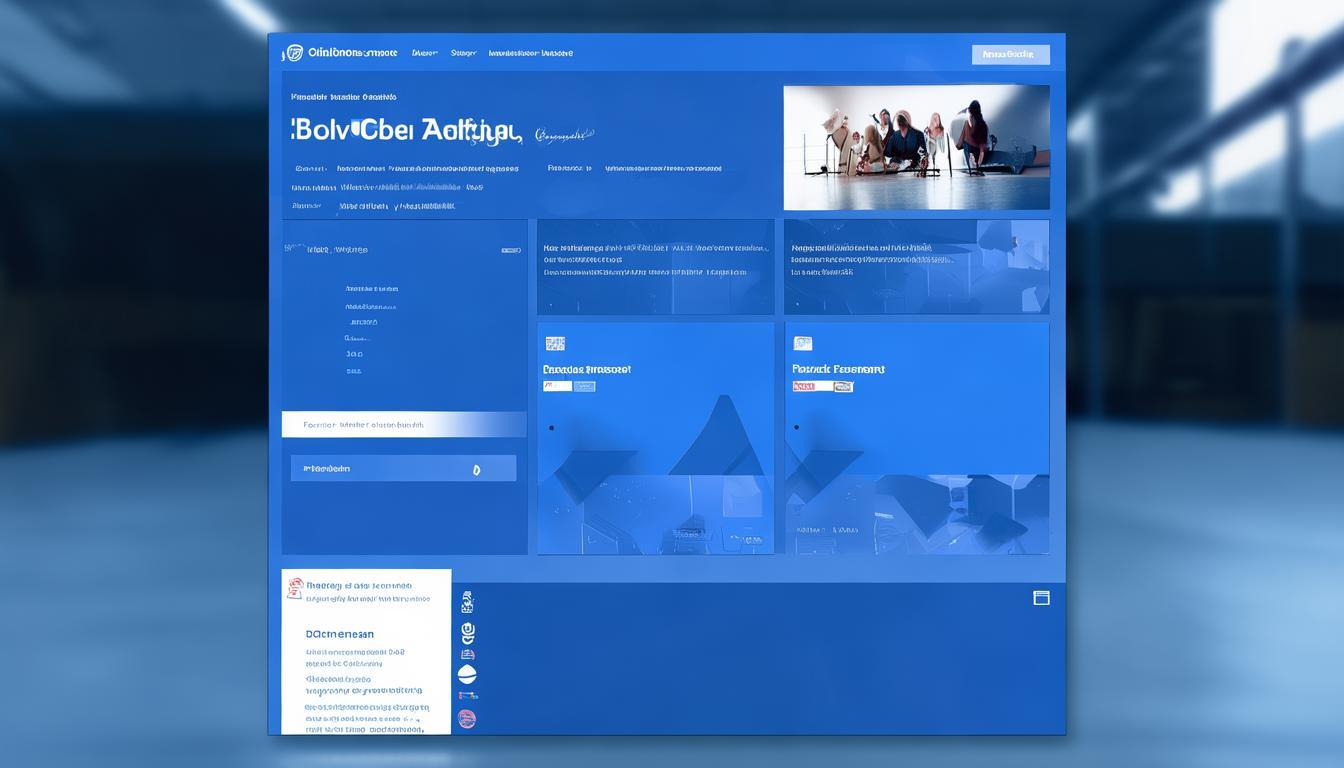
Task: Click the group photo thumbnail at top right
Action: point(916,147)
